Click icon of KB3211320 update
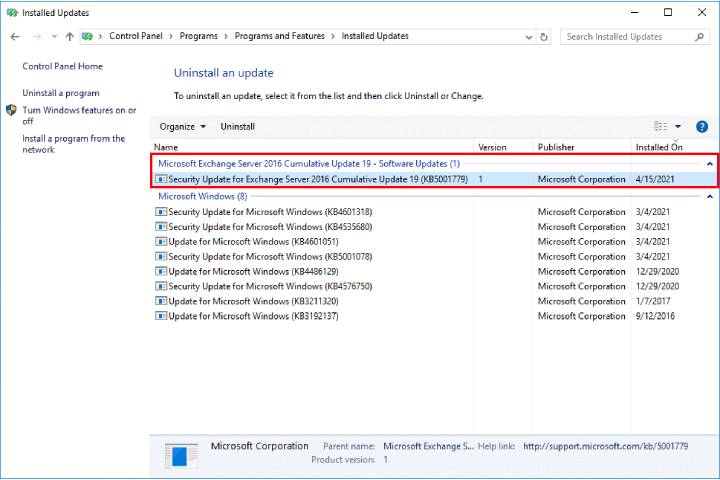The height and width of the screenshot is (480, 720). tap(161, 301)
